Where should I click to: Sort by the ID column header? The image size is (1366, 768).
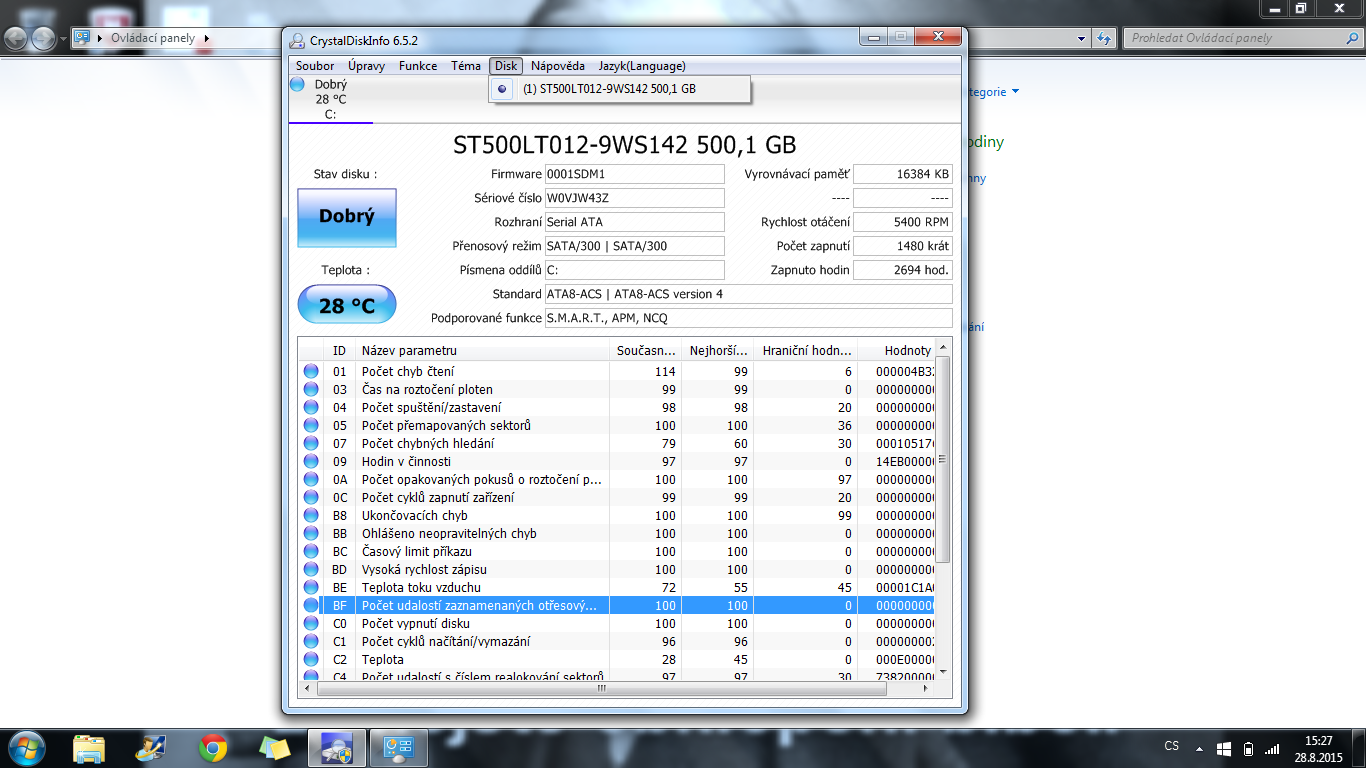(340, 351)
